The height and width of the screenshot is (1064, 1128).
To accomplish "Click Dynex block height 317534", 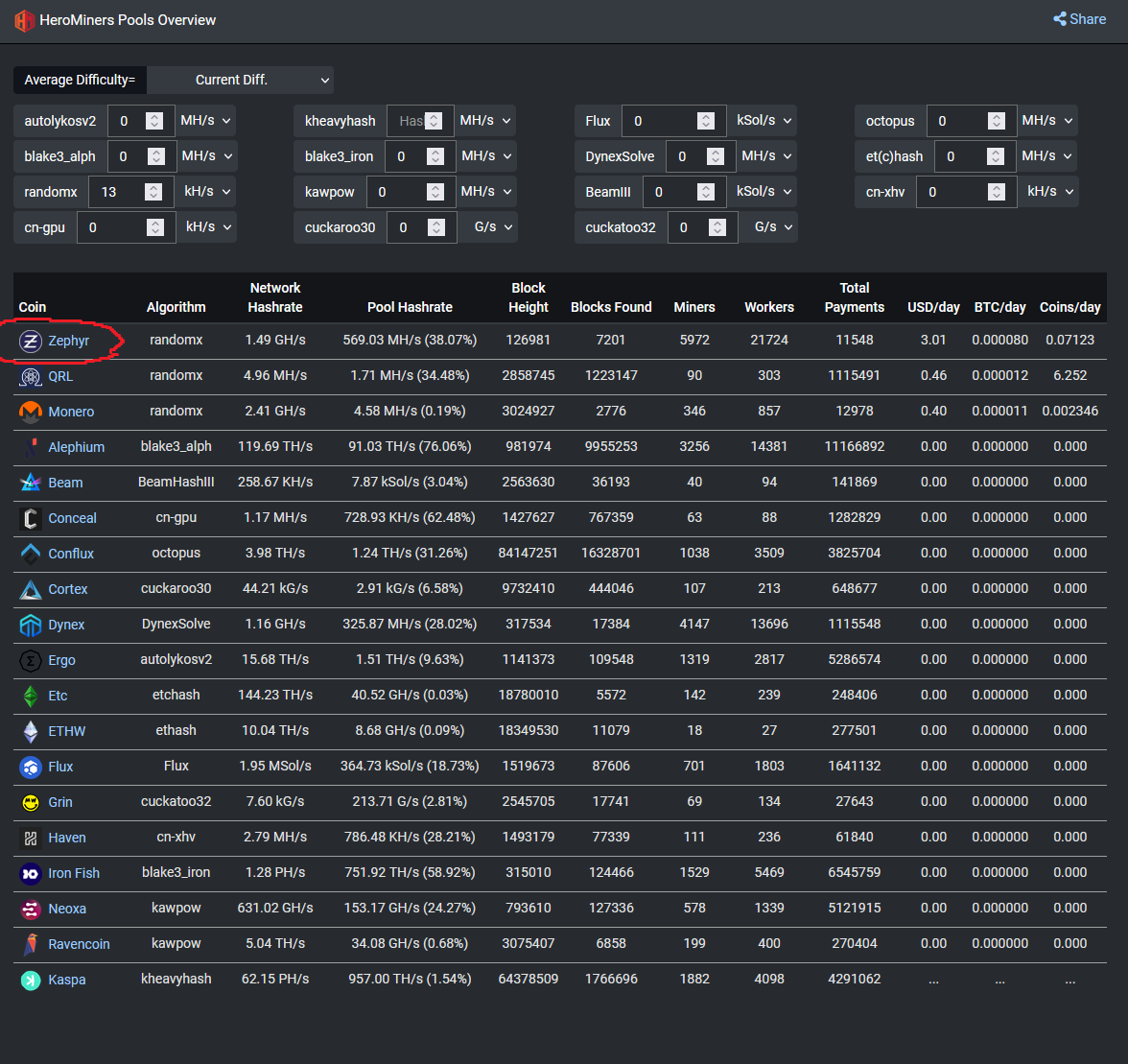I will [529, 624].
